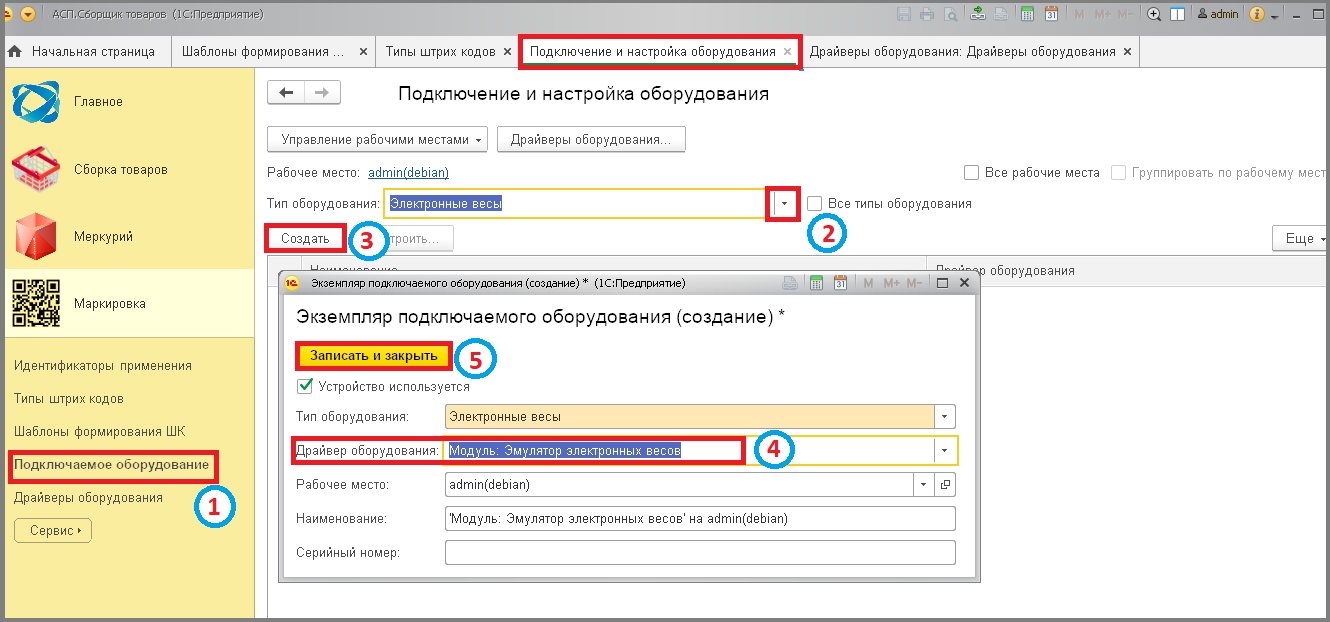Click the zoom magnifier icon in main toolbar
The height and width of the screenshot is (622, 1330).
[1154, 14]
